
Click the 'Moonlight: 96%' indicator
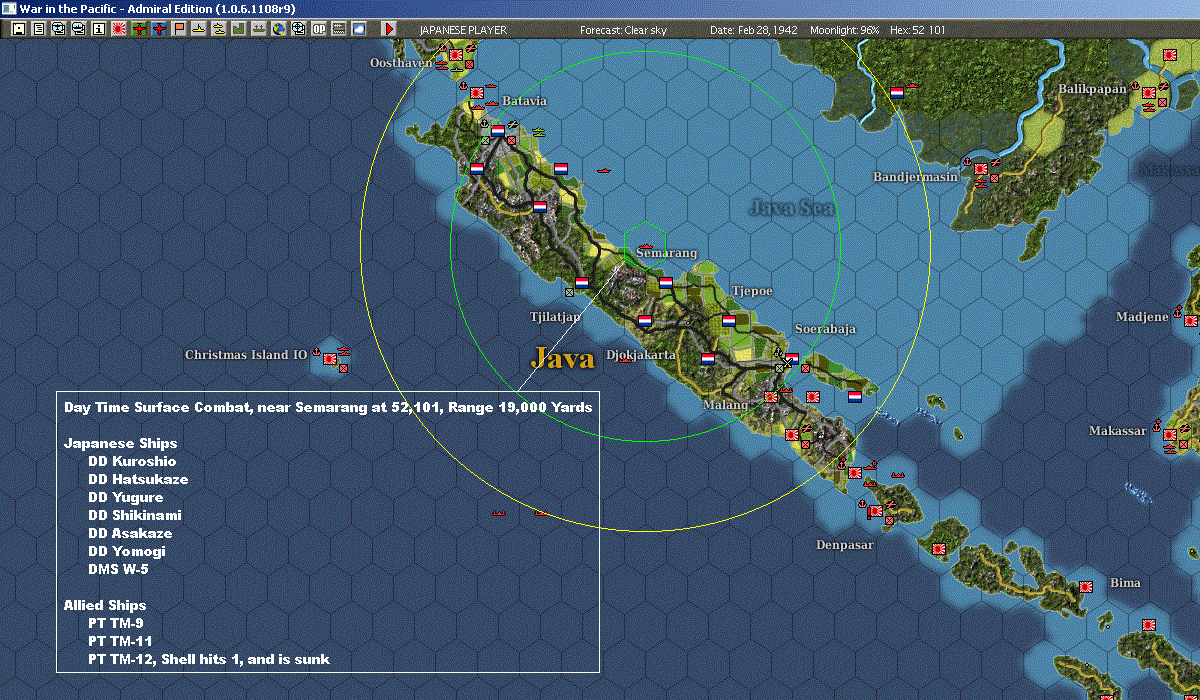pyautogui.click(x=845, y=30)
